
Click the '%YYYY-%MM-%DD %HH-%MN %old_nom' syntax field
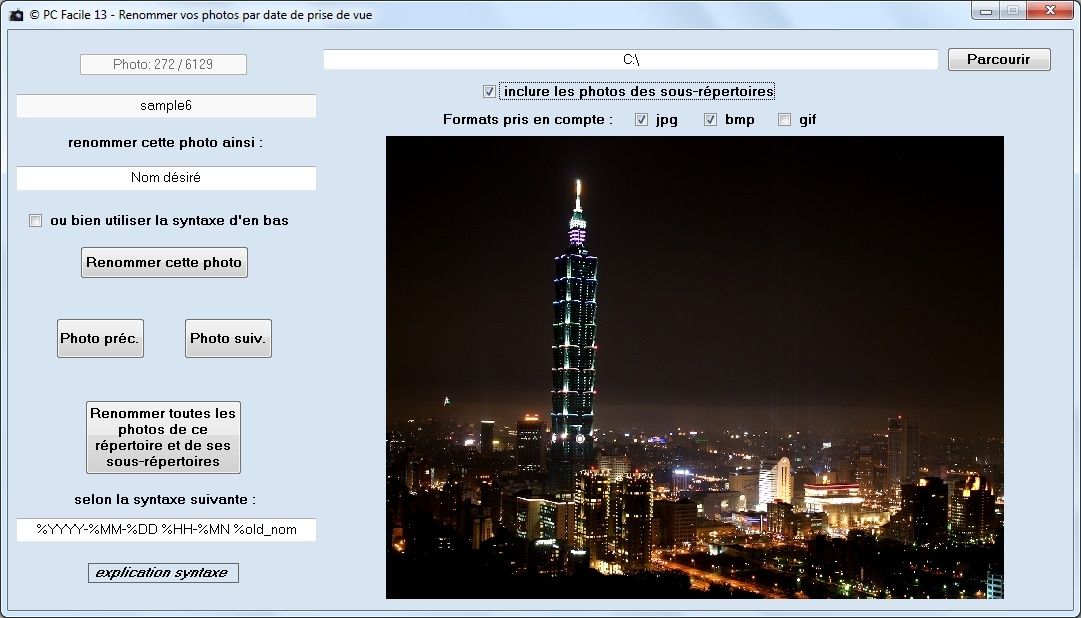(x=166, y=530)
